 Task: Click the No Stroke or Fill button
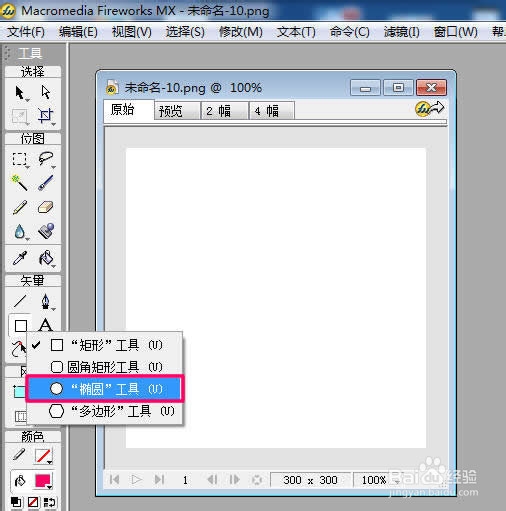pyautogui.click(x=33, y=502)
